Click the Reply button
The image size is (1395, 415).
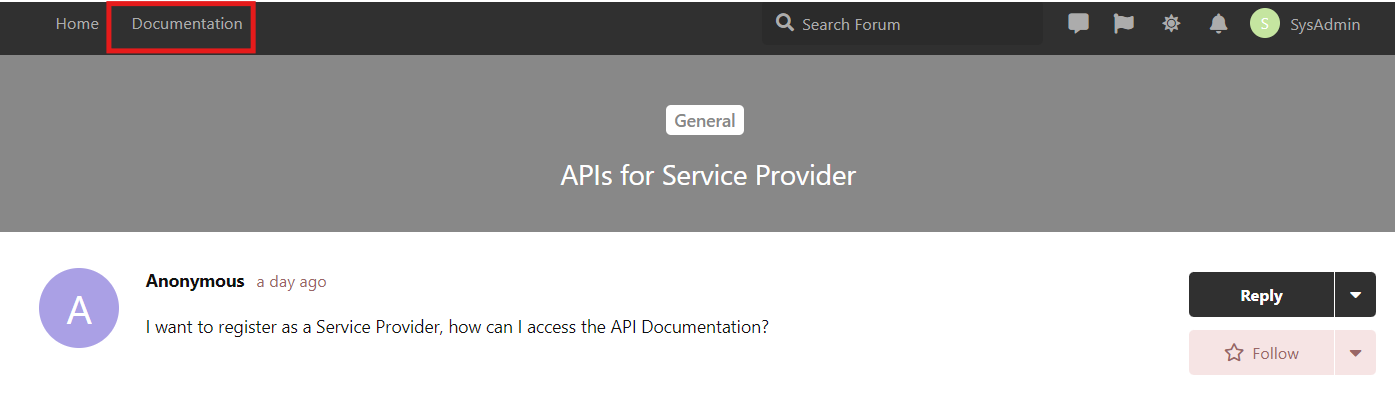[1261, 295]
